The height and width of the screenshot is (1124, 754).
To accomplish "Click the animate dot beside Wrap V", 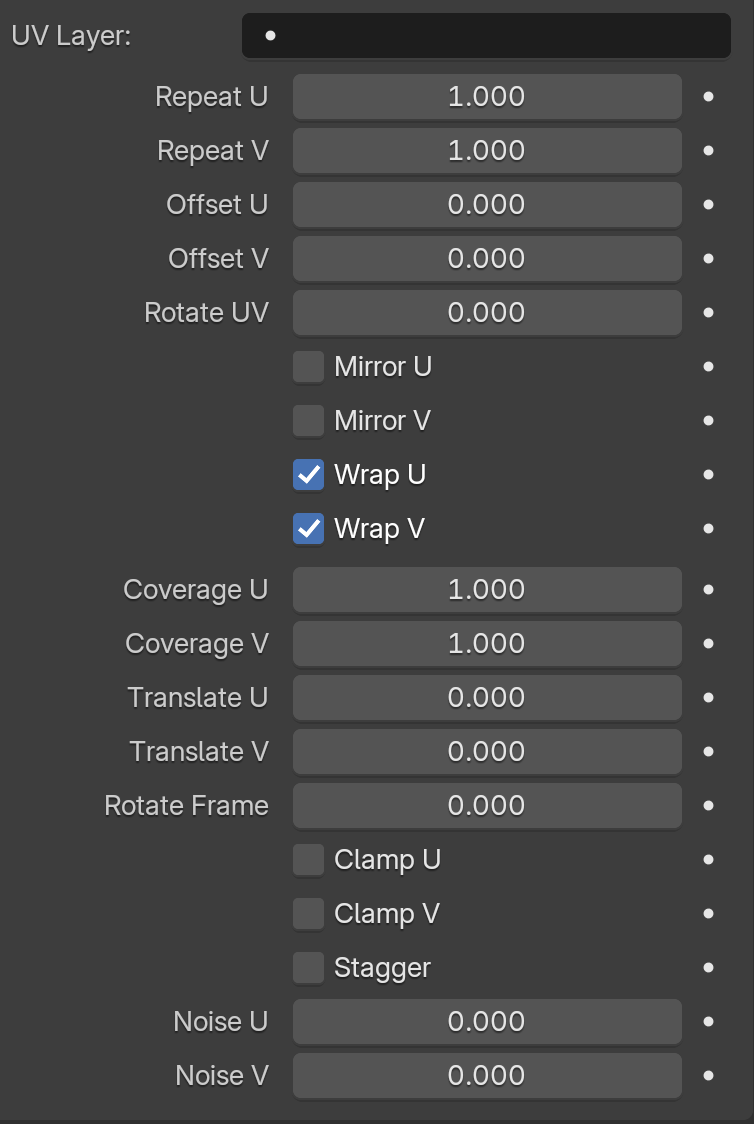I will [708, 528].
